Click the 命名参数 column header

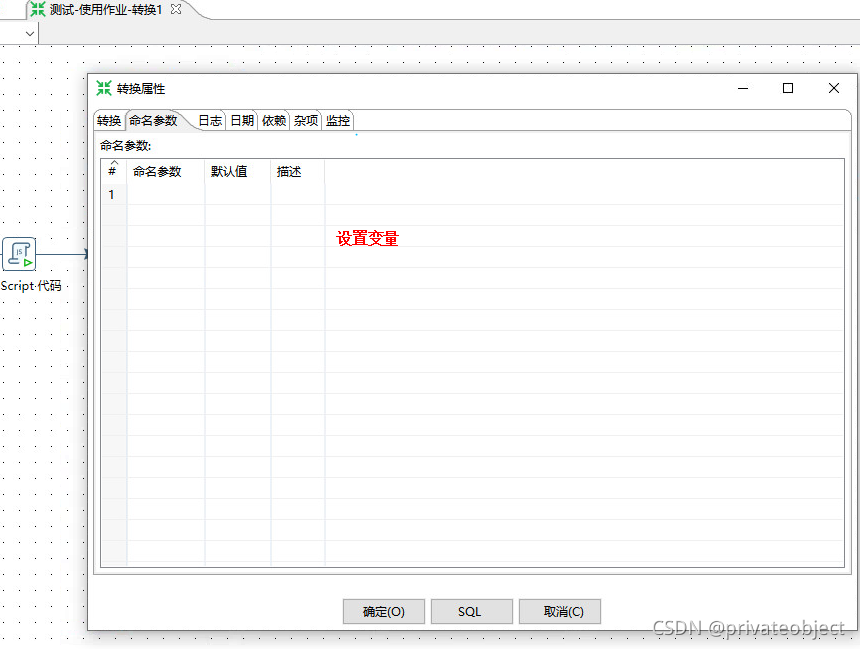tap(166, 171)
